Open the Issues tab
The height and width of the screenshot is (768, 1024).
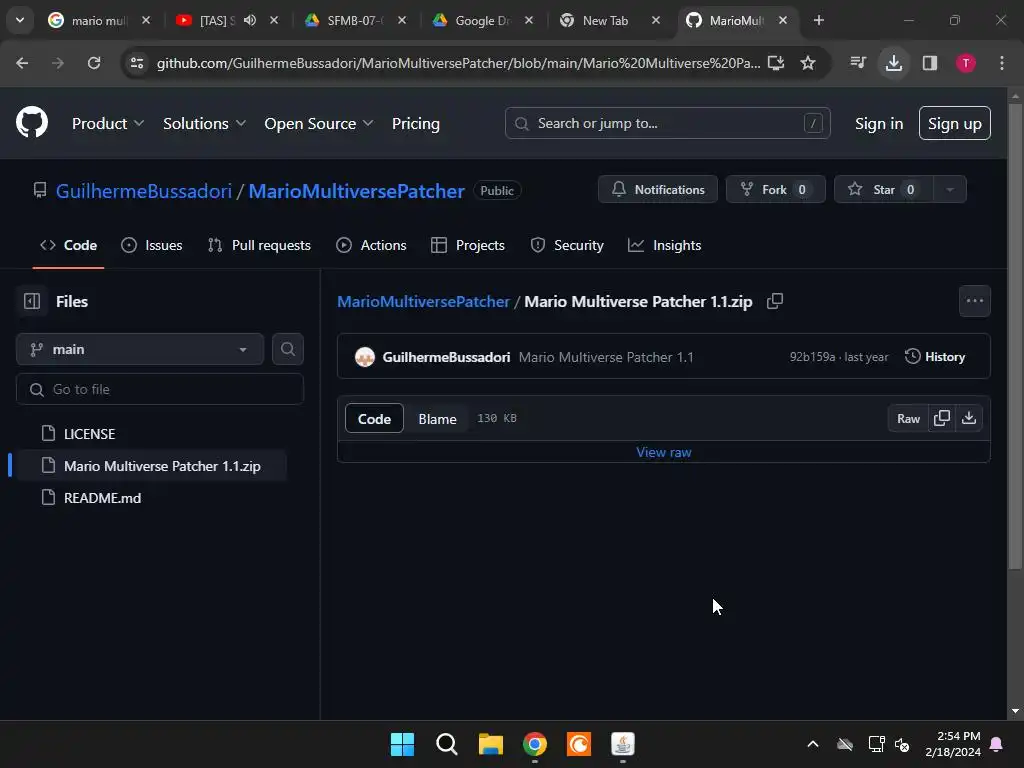point(152,246)
